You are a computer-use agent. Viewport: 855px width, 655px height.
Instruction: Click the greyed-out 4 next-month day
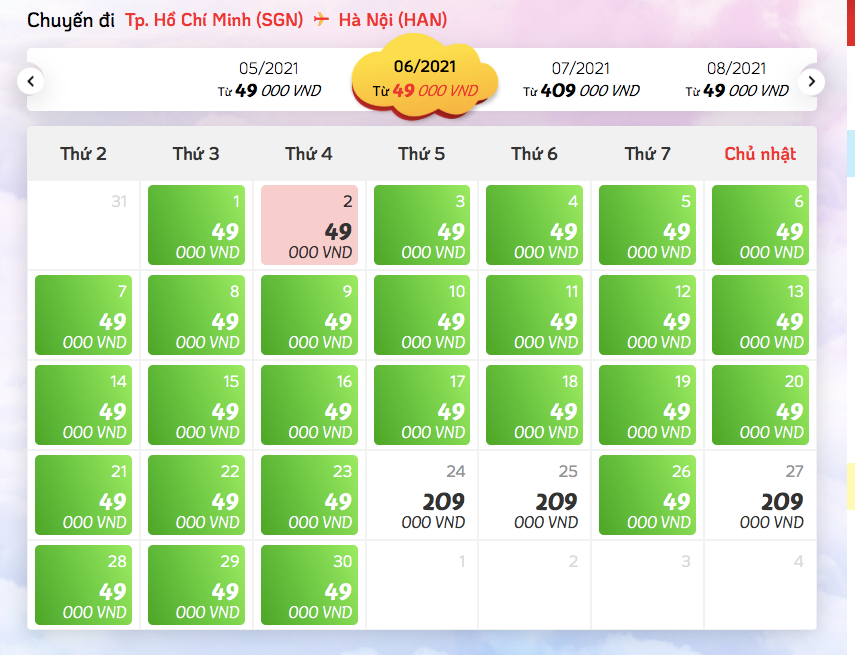point(798,561)
